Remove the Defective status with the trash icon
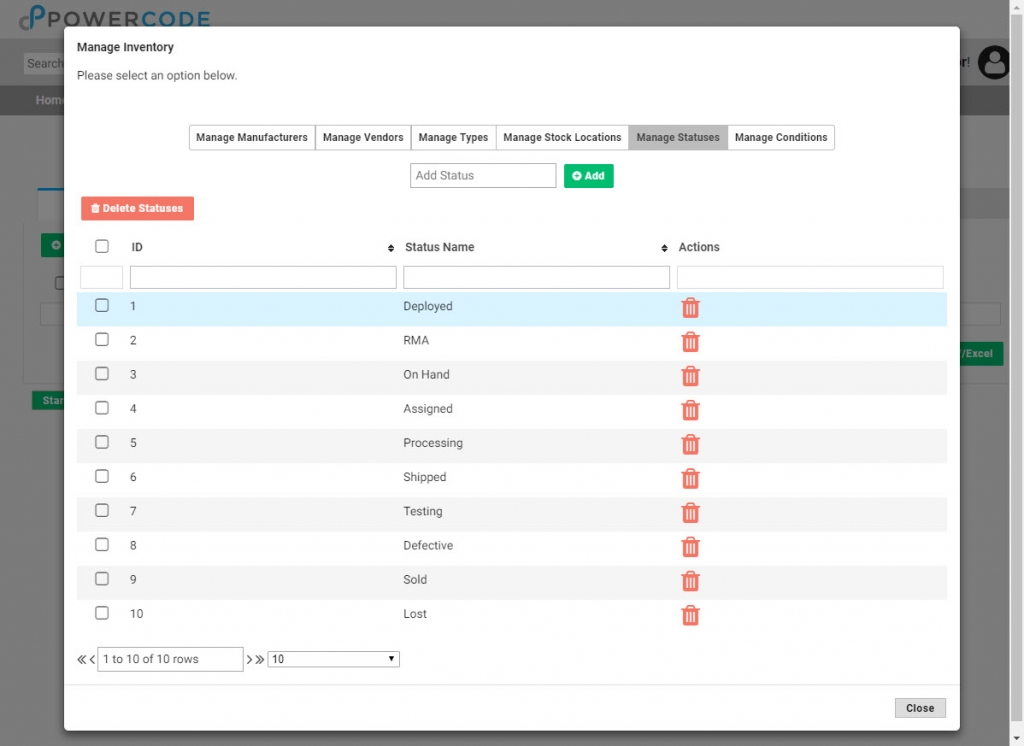Screen dimensions: 1024x746 coord(690,547)
